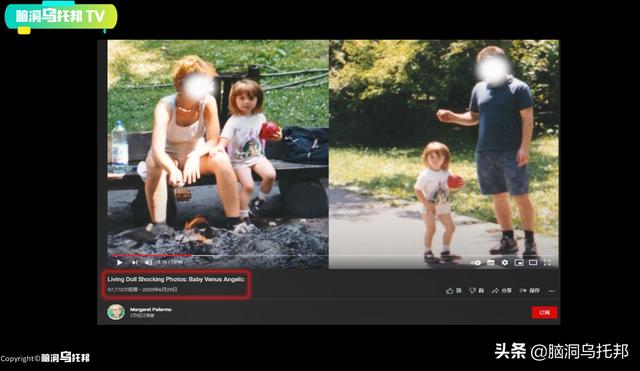Enter fullscreen with the fullscreen icon
This screenshot has width=640, height=371.
click(x=547, y=262)
